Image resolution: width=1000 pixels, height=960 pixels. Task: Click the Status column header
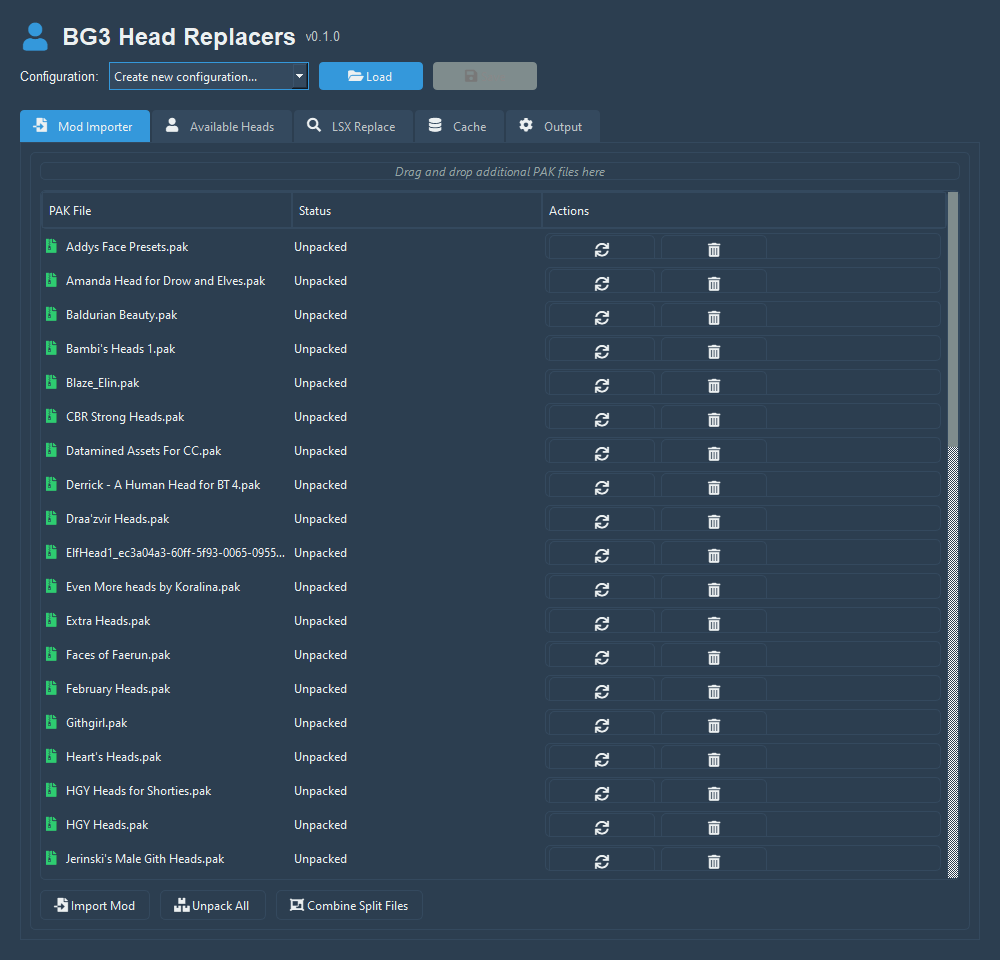pyautogui.click(x=416, y=210)
